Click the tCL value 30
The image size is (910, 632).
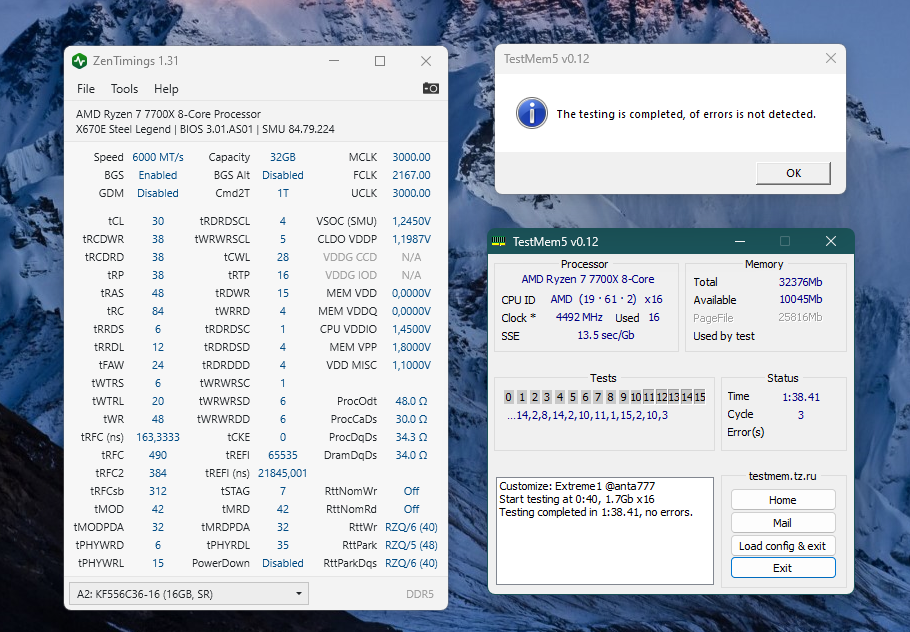158,221
